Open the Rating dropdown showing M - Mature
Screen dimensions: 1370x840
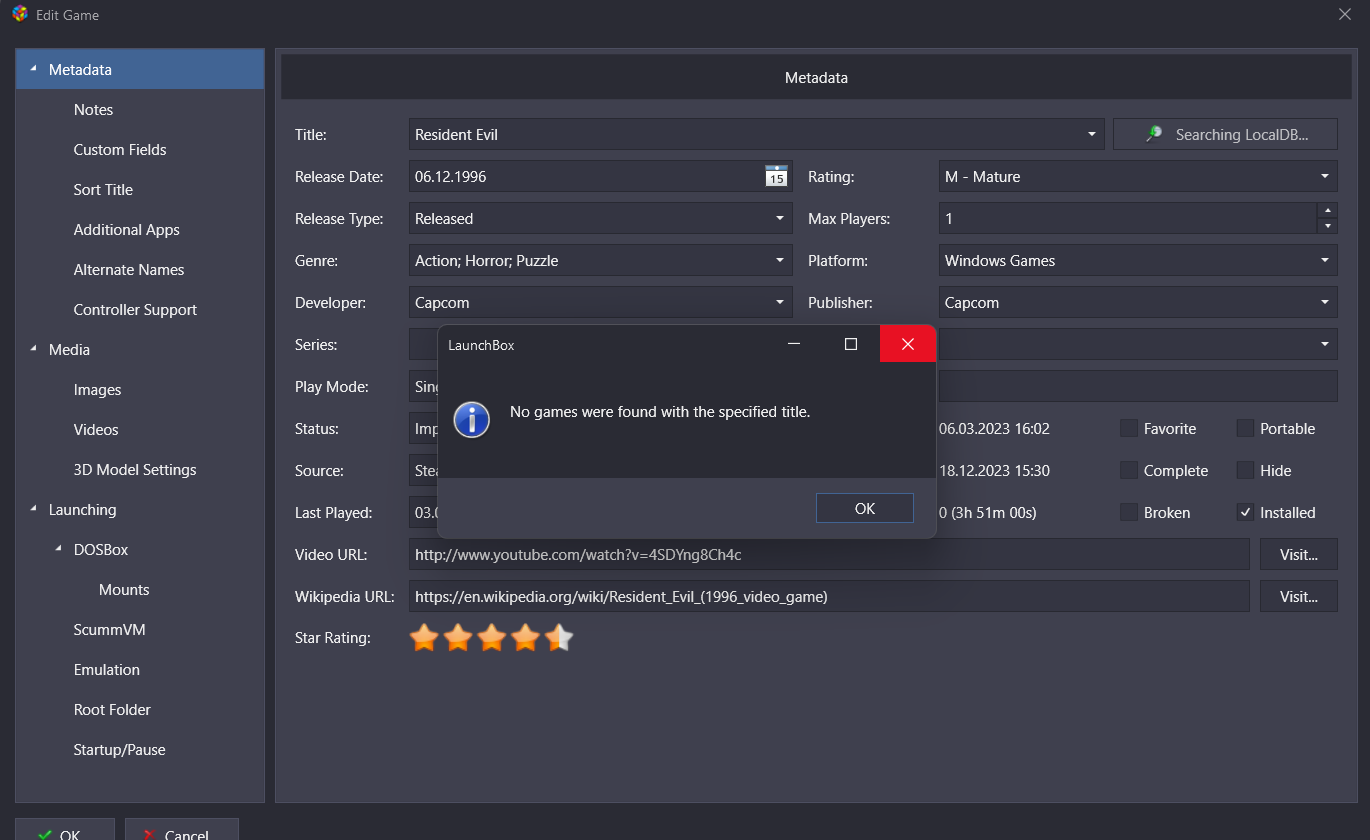1325,176
